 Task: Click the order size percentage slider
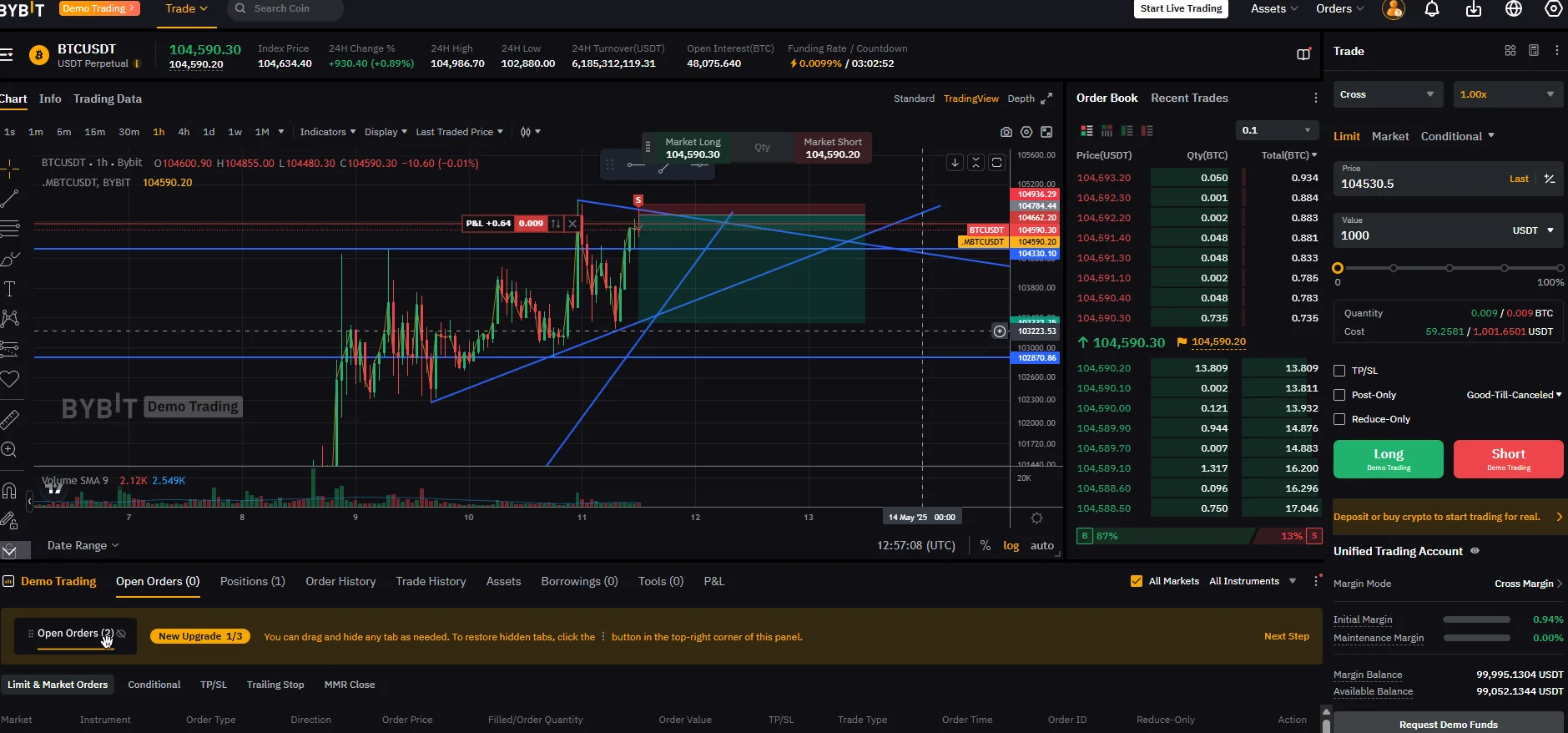(1449, 268)
